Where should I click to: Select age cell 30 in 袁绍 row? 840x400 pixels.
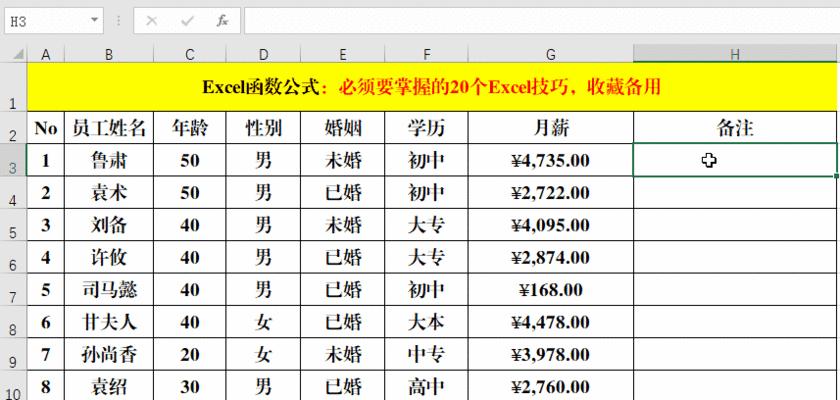pyautogui.click(x=190, y=386)
